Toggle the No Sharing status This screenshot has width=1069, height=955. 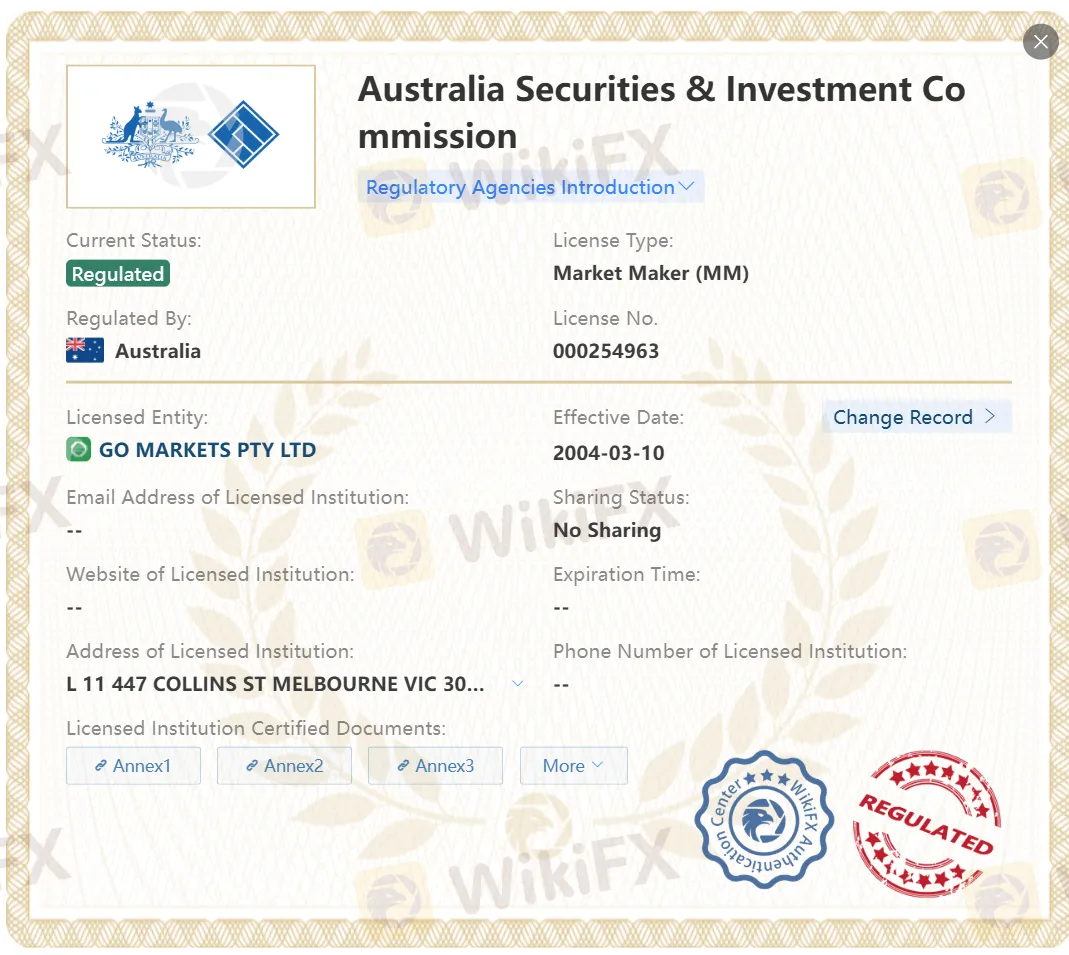point(607,530)
